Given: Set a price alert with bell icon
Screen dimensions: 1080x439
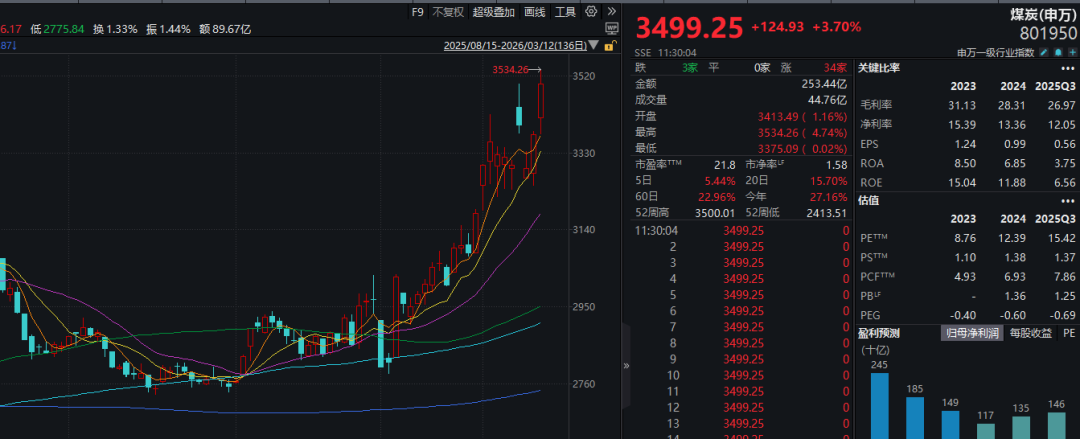Looking at the screenshot, I should [1057, 52].
